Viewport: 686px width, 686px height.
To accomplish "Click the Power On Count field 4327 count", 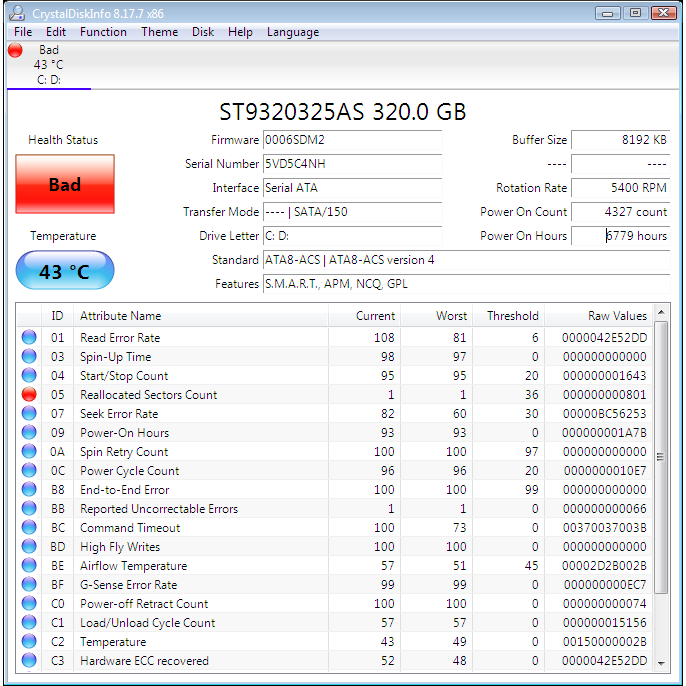I will pyautogui.click(x=620, y=212).
